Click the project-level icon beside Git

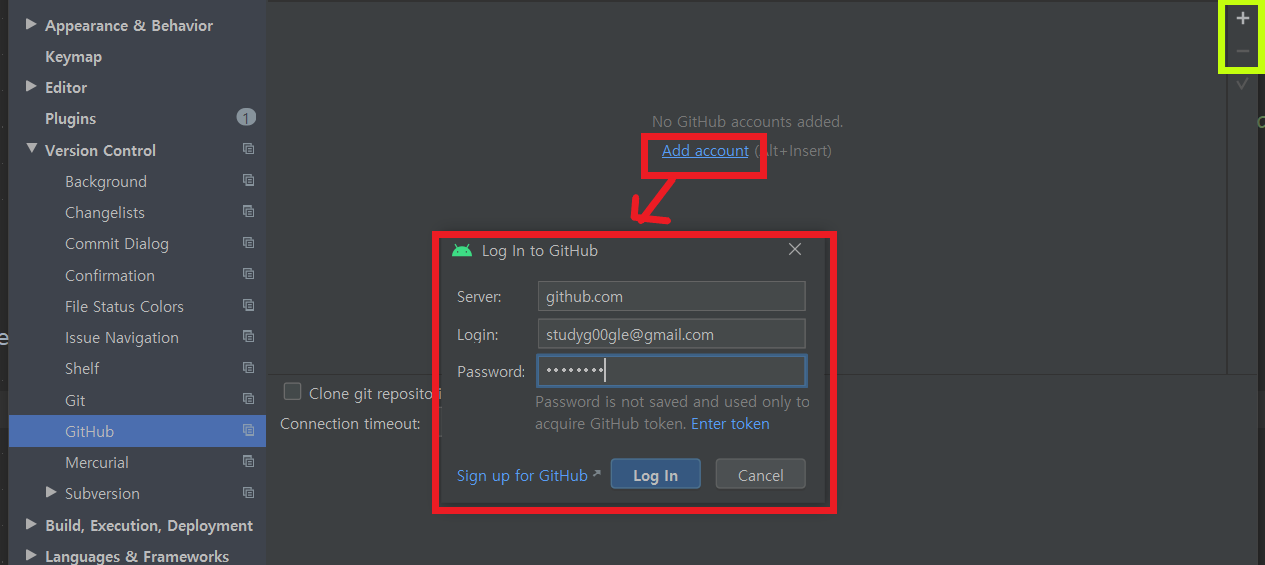(x=248, y=400)
